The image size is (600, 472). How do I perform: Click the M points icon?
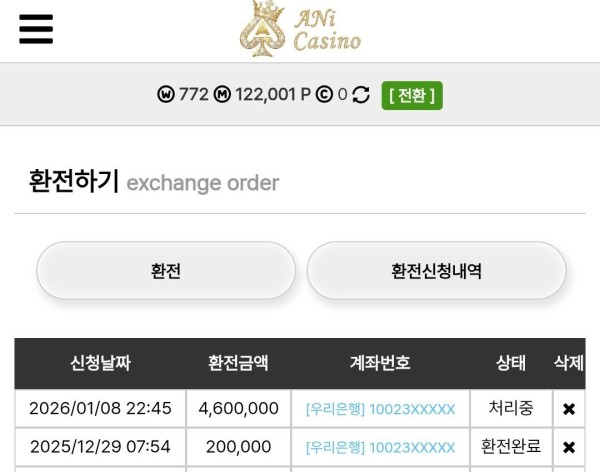pos(222,95)
